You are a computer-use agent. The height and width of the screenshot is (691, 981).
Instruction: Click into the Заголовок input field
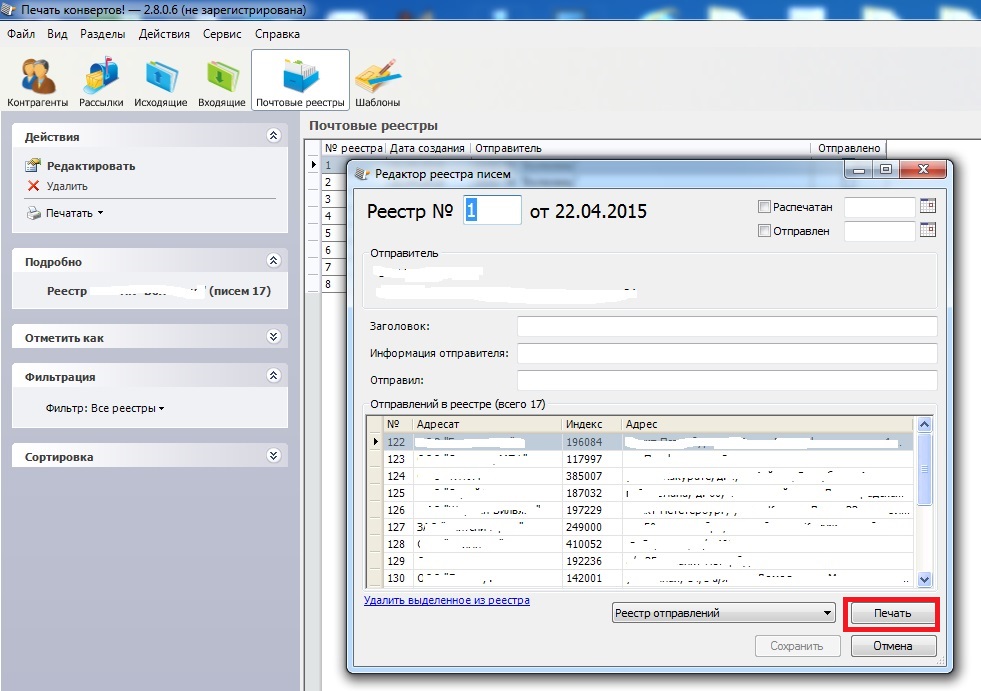pos(726,327)
